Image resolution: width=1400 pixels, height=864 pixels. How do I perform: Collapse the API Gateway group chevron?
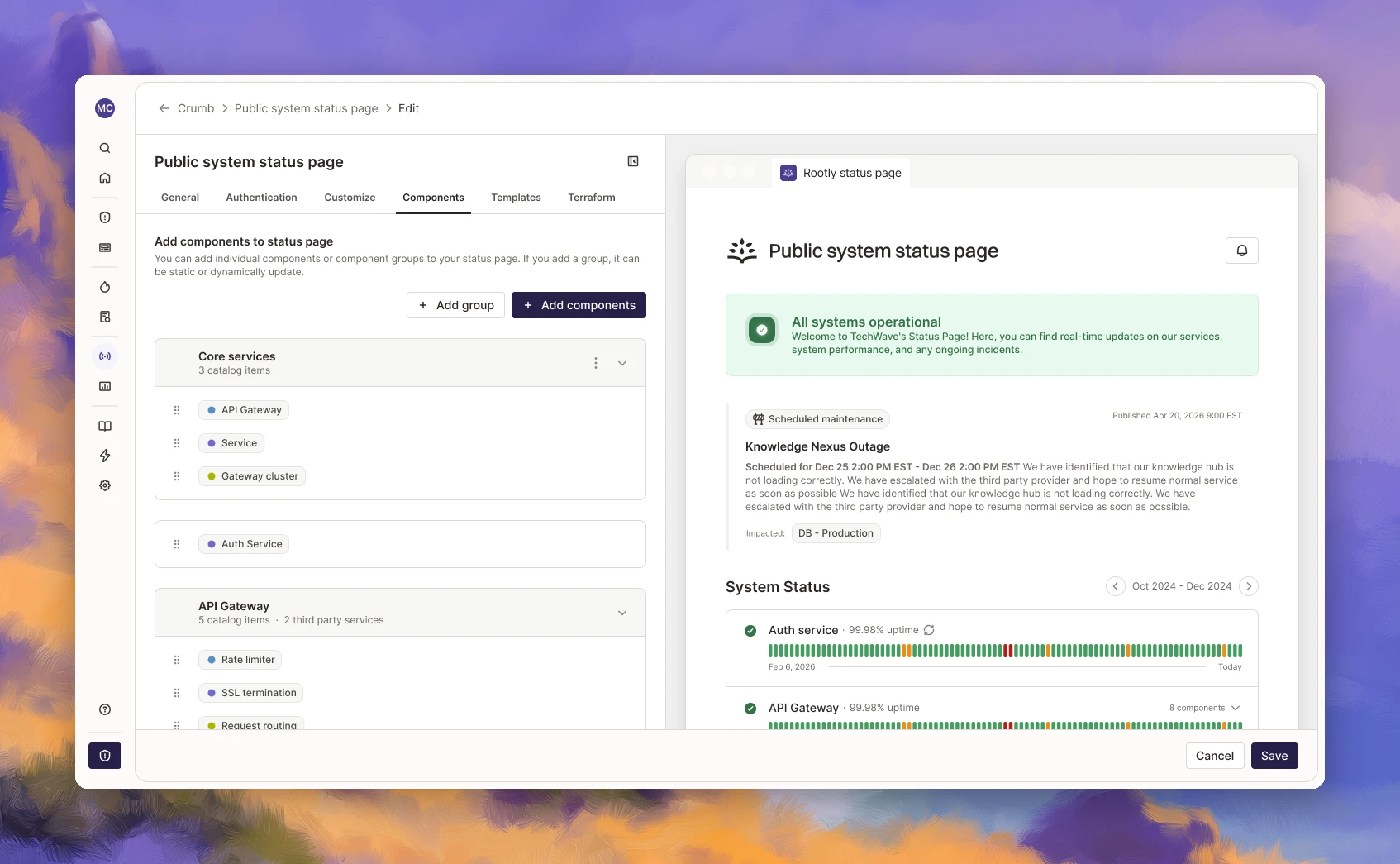[622, 613]
